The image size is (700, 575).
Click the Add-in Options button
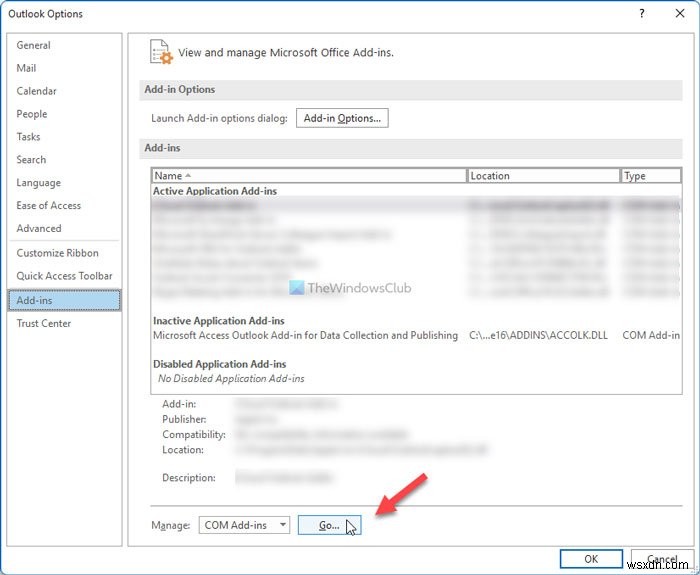[342, 118]
